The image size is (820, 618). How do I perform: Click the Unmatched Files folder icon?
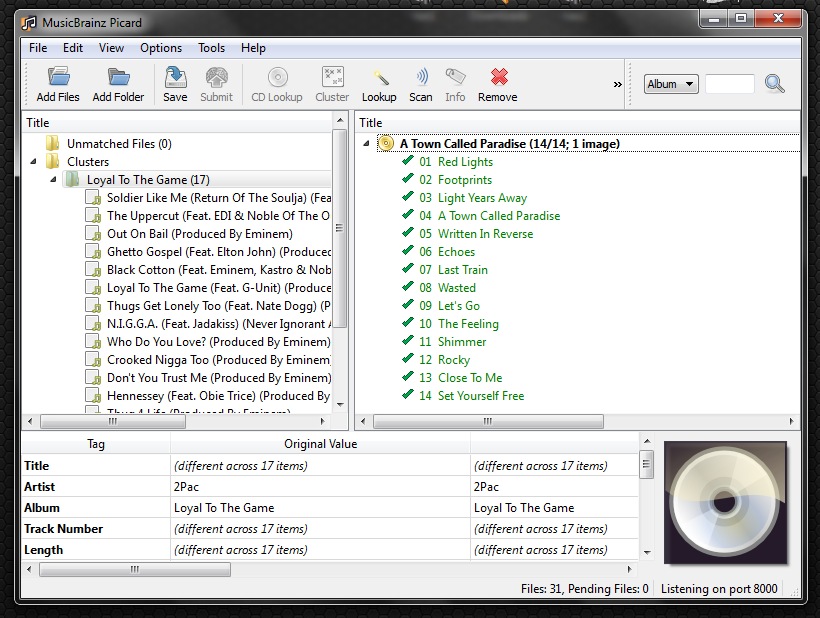[x=52, y=143]
